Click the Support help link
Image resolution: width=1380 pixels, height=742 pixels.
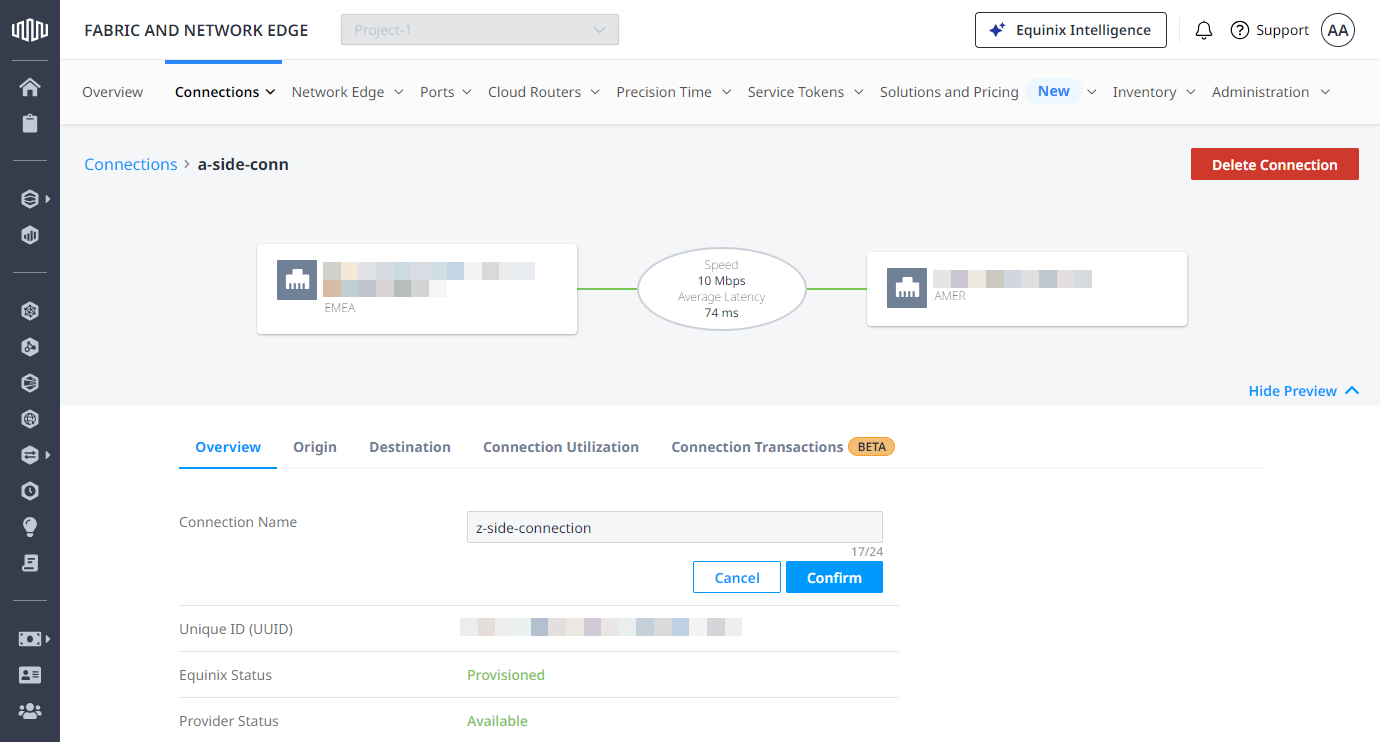pos(1269,30)
